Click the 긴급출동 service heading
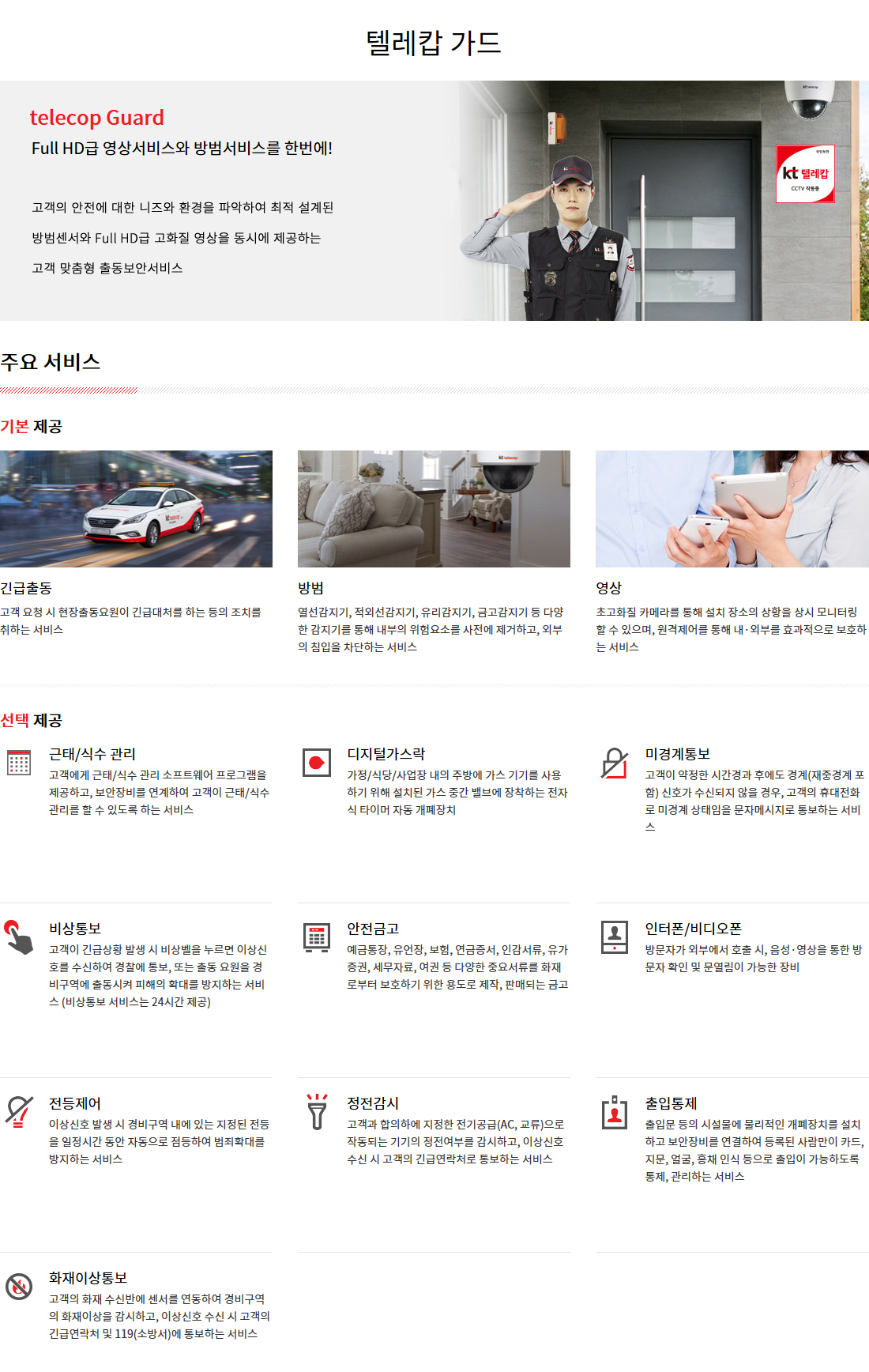This screenshot has width=869, height=1372. click(26, 588)
